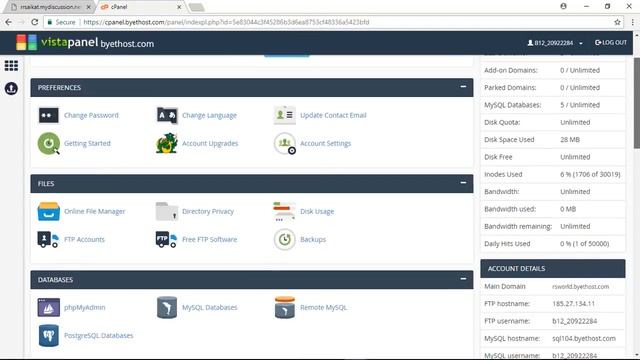Open the PostgreSQL Databases icon
This screenshot has width=640, height=360.
tap(49, 336)
